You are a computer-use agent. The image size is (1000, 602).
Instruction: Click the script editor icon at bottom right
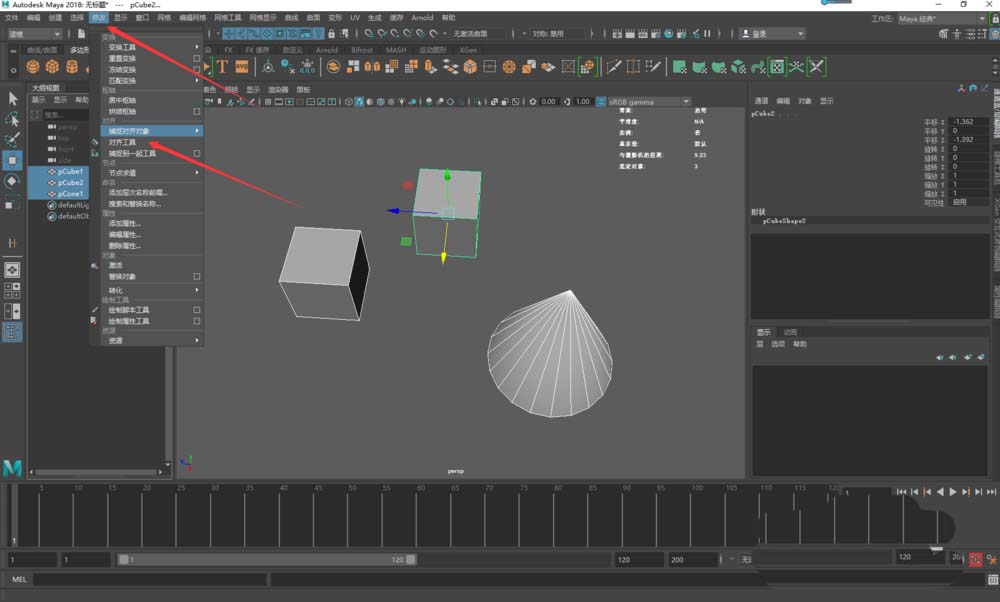[992, 580]
